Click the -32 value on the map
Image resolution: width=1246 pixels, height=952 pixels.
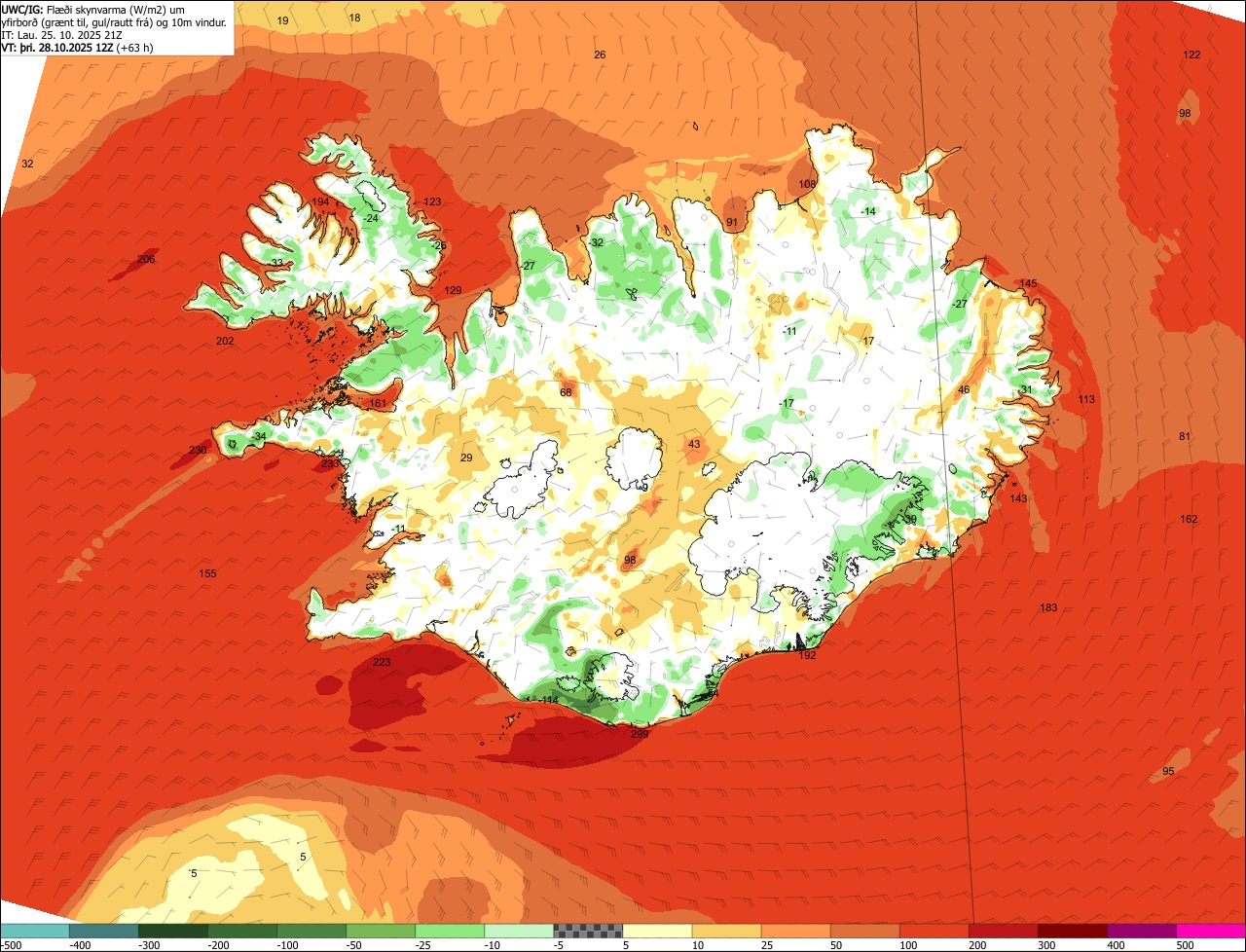coord(596,242)
